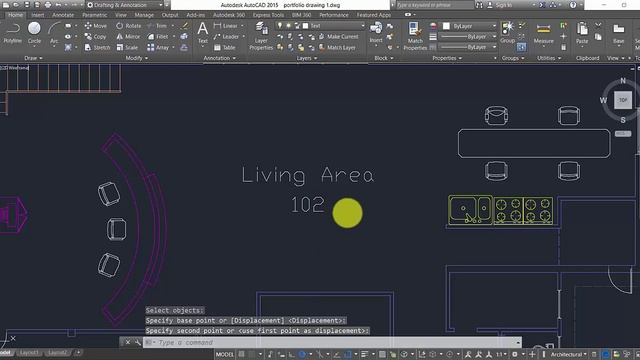Choose the Mirror tool

(128, 37)
